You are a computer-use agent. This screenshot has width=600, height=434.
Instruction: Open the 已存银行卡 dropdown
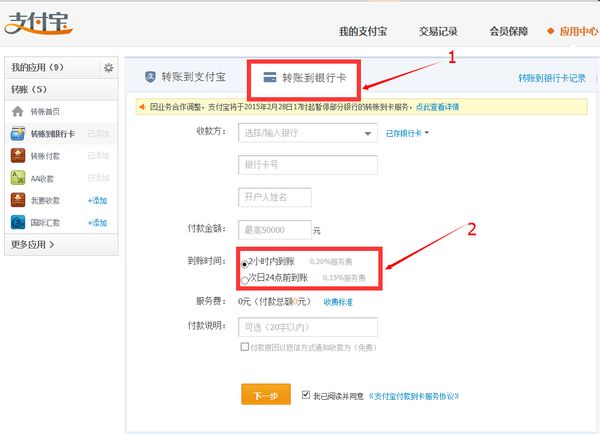(x=408, y=132)
